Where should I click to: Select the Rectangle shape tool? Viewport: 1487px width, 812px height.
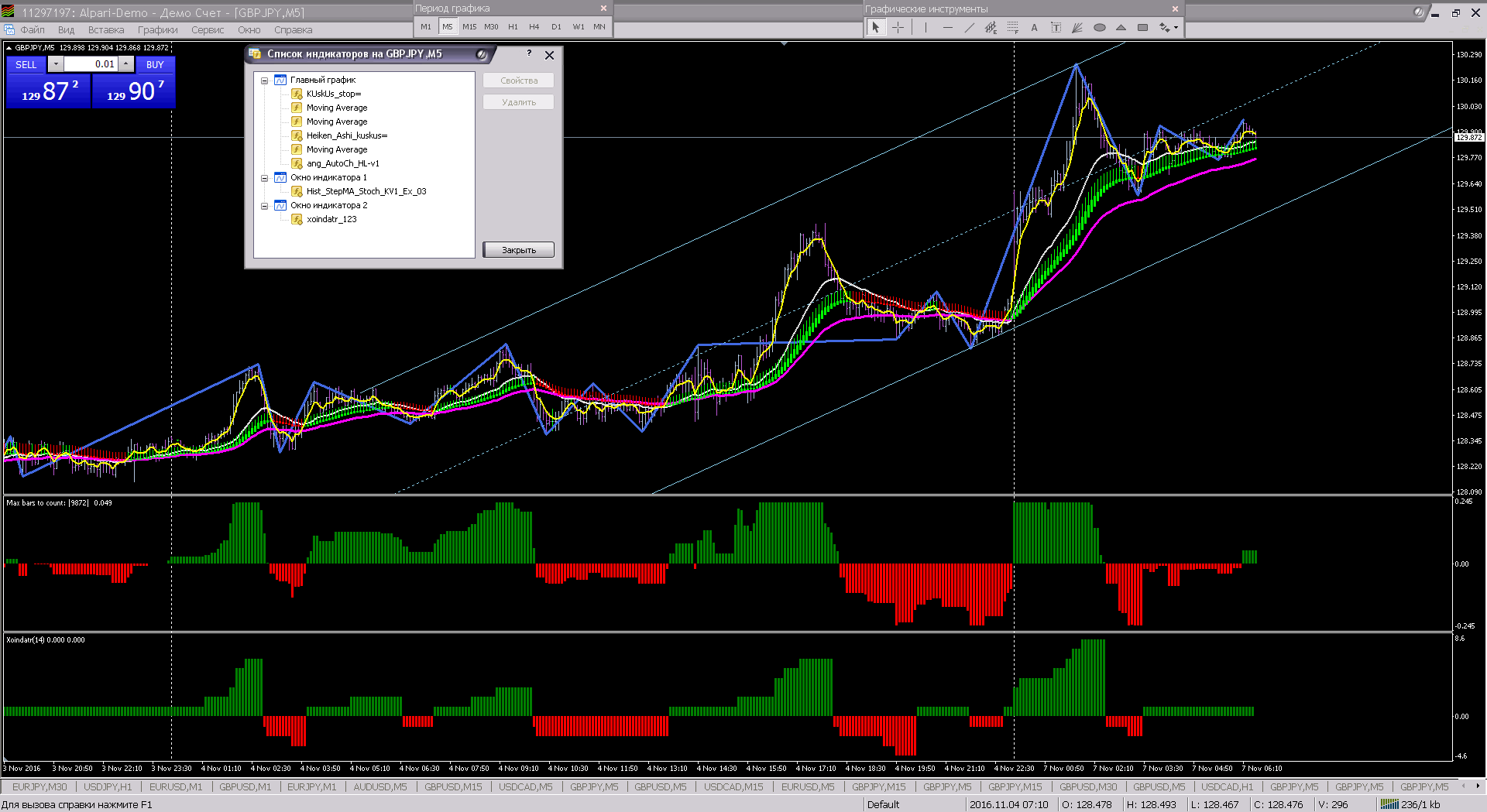1142,28
